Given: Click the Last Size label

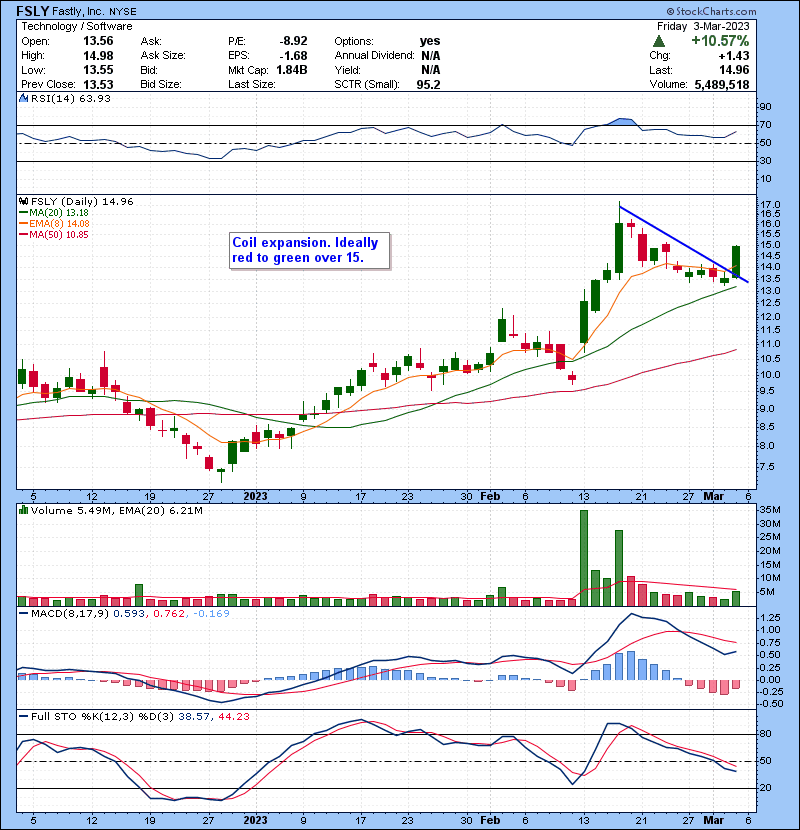Looking at the screenshot, I should (x=251, y=84).
